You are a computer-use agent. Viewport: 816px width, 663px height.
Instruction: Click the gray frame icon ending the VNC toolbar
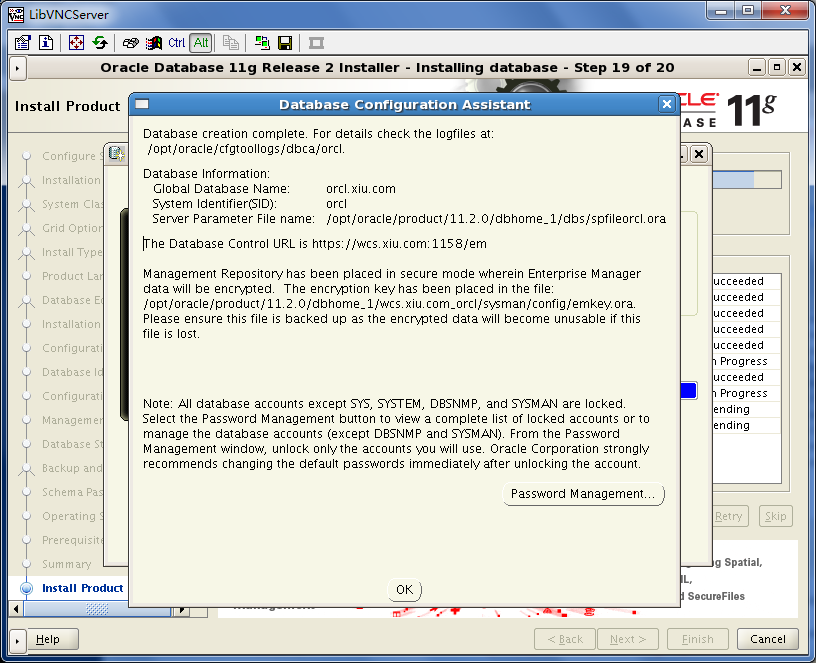(x=316, y=43)
